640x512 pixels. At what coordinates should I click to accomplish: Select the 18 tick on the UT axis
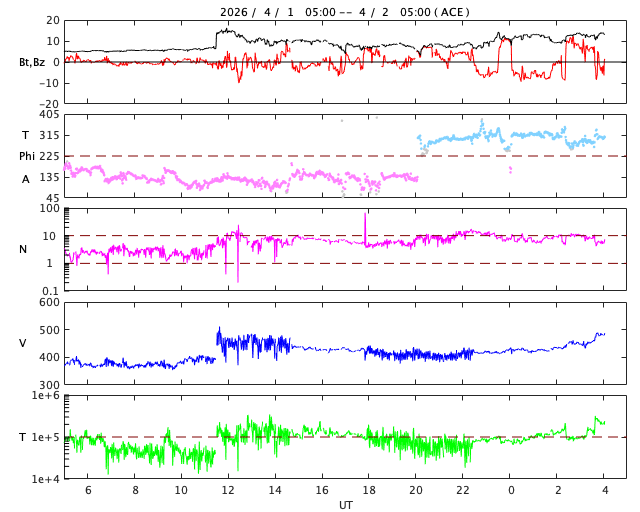coord(369,490)
